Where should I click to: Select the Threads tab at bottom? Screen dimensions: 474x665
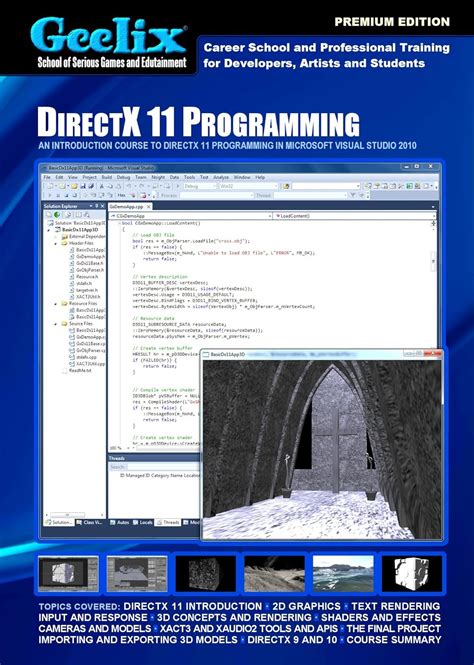tap(168, 522)
